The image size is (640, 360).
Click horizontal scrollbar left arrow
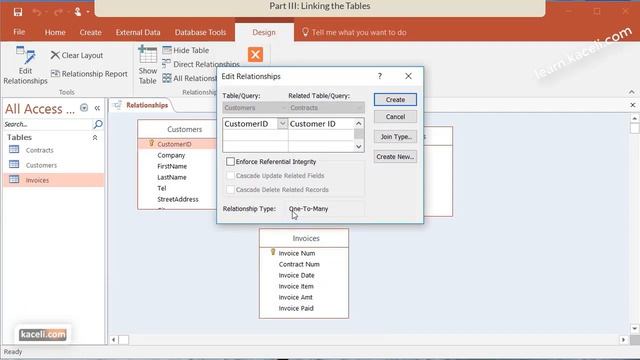pos(114,340)
